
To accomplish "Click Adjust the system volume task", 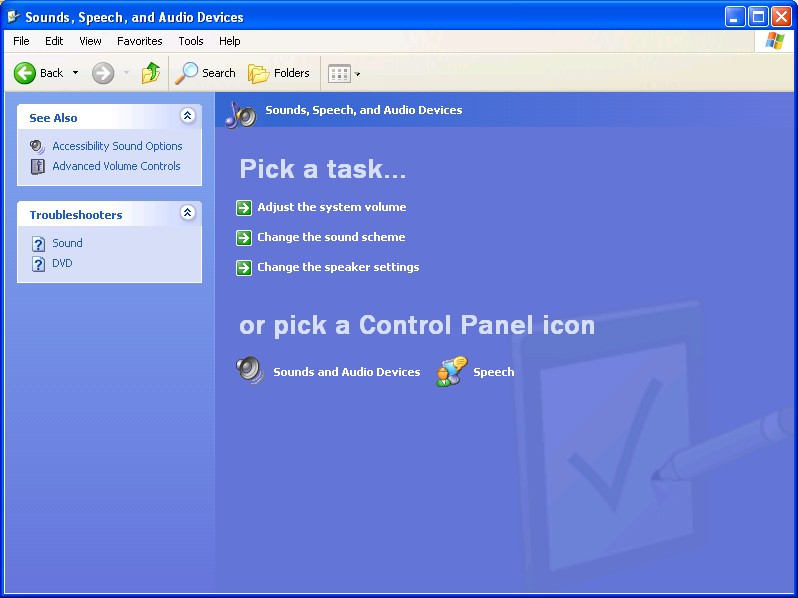I will [332, 207].
